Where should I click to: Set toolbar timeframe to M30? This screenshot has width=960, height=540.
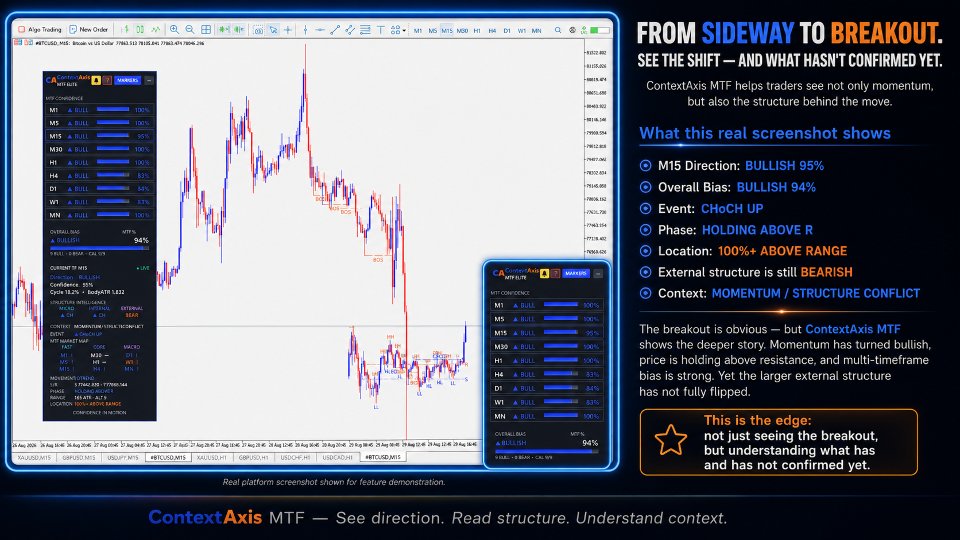[462, 30]
